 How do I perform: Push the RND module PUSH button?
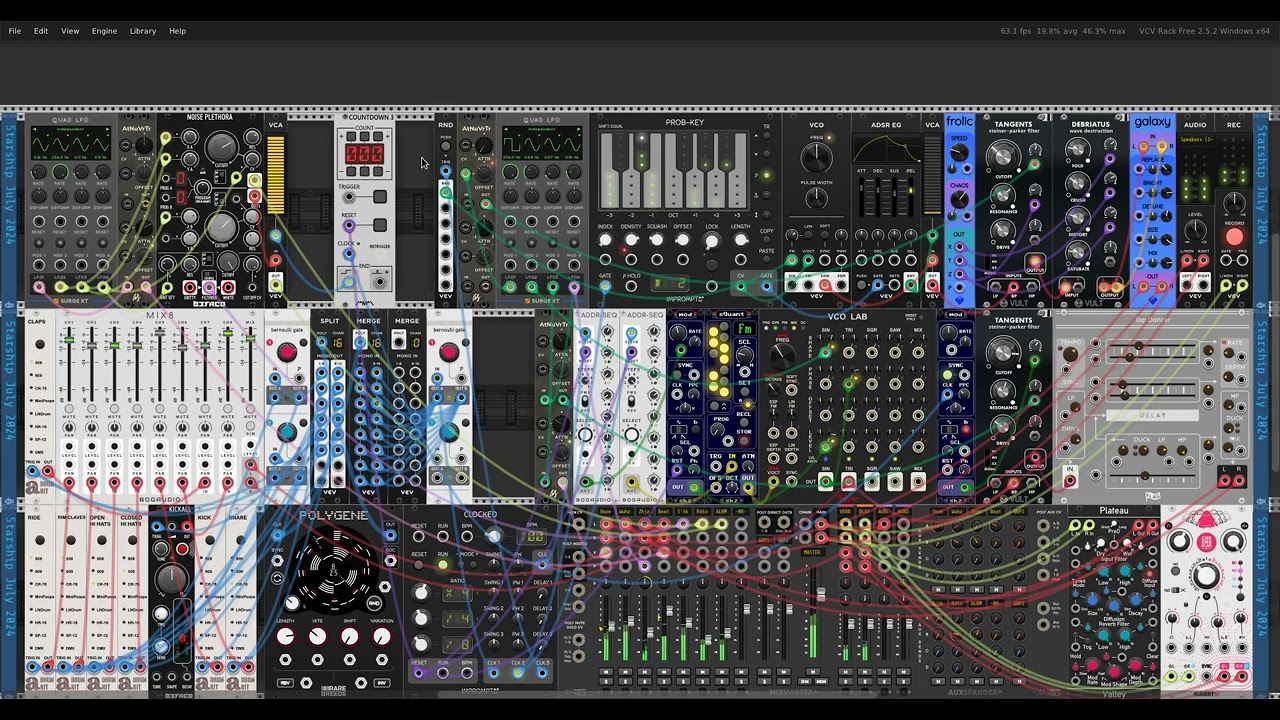(x=446, y=146)
